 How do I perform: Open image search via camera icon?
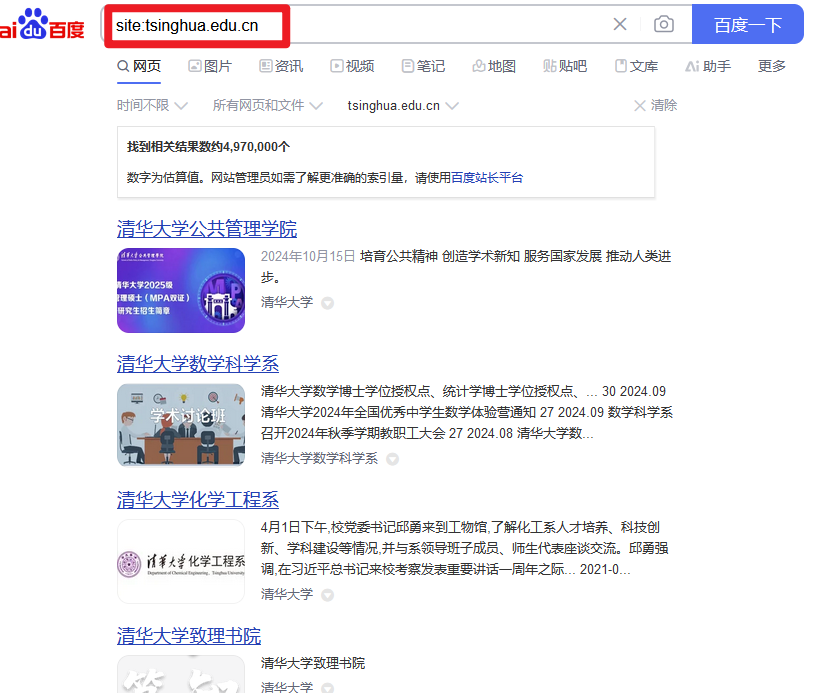(x=663, y=24)
